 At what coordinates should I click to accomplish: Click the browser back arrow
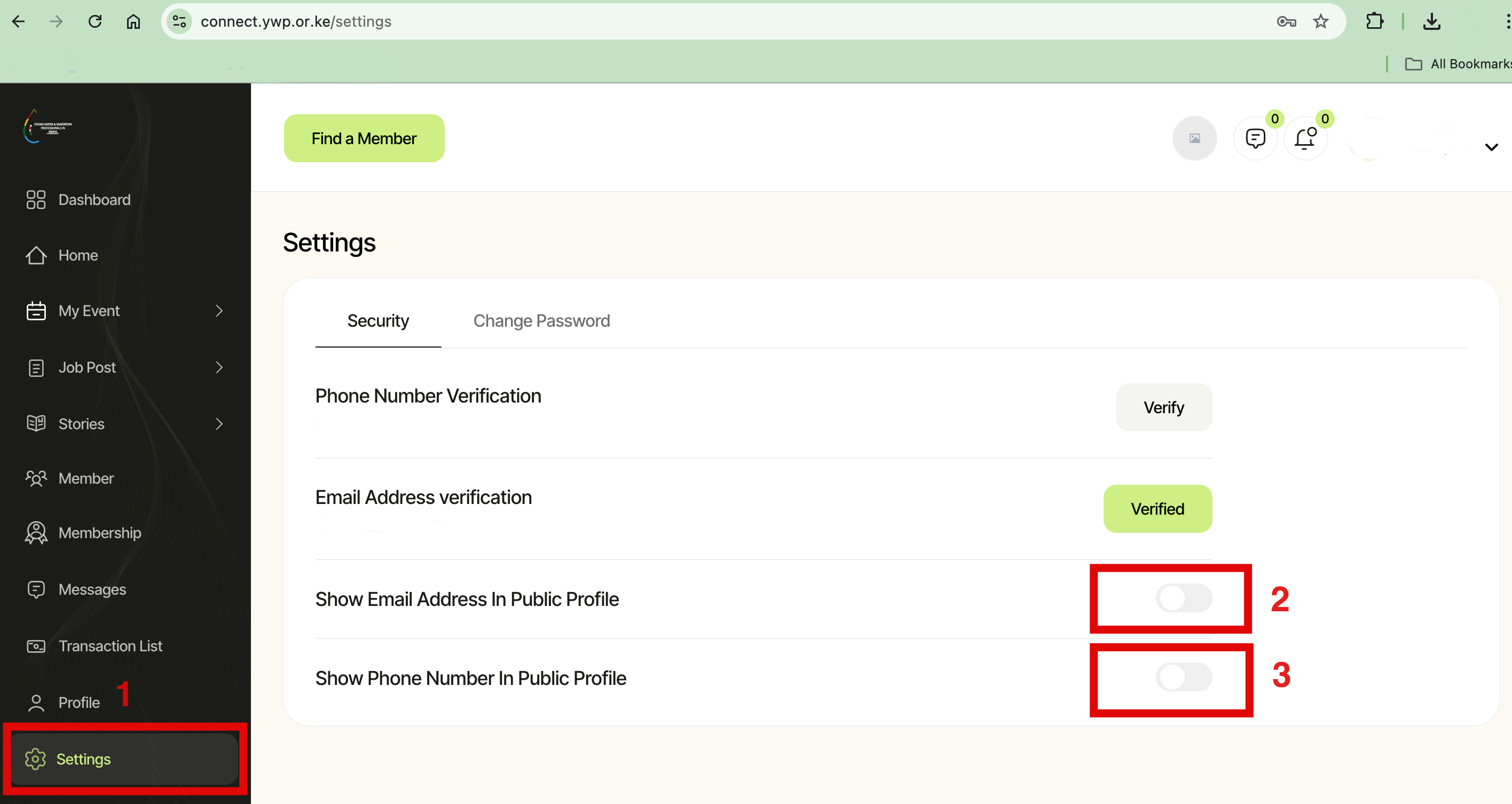19,22
